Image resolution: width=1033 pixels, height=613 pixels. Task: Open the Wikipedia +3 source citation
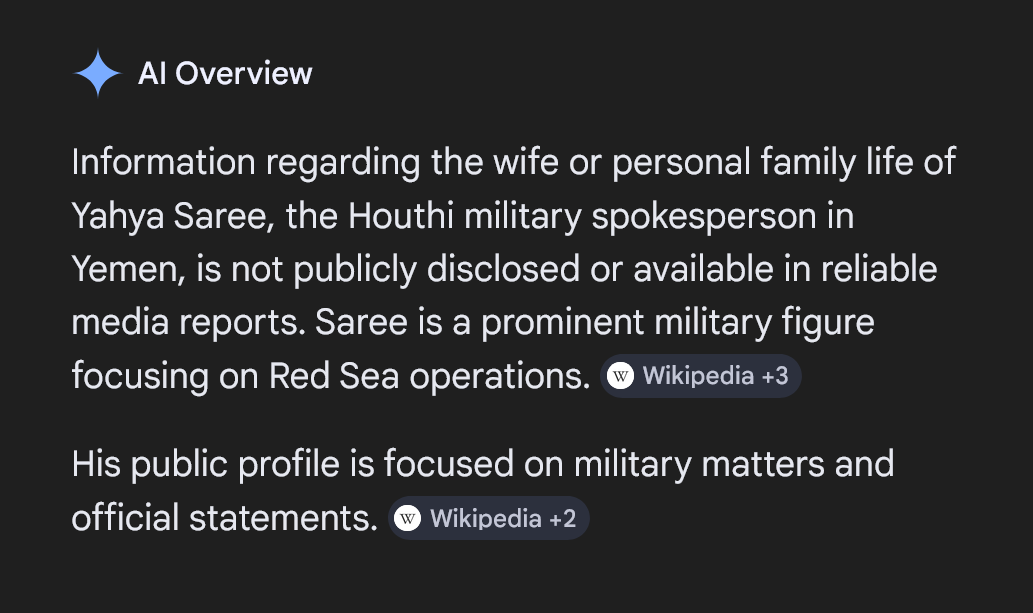[698, 376]
